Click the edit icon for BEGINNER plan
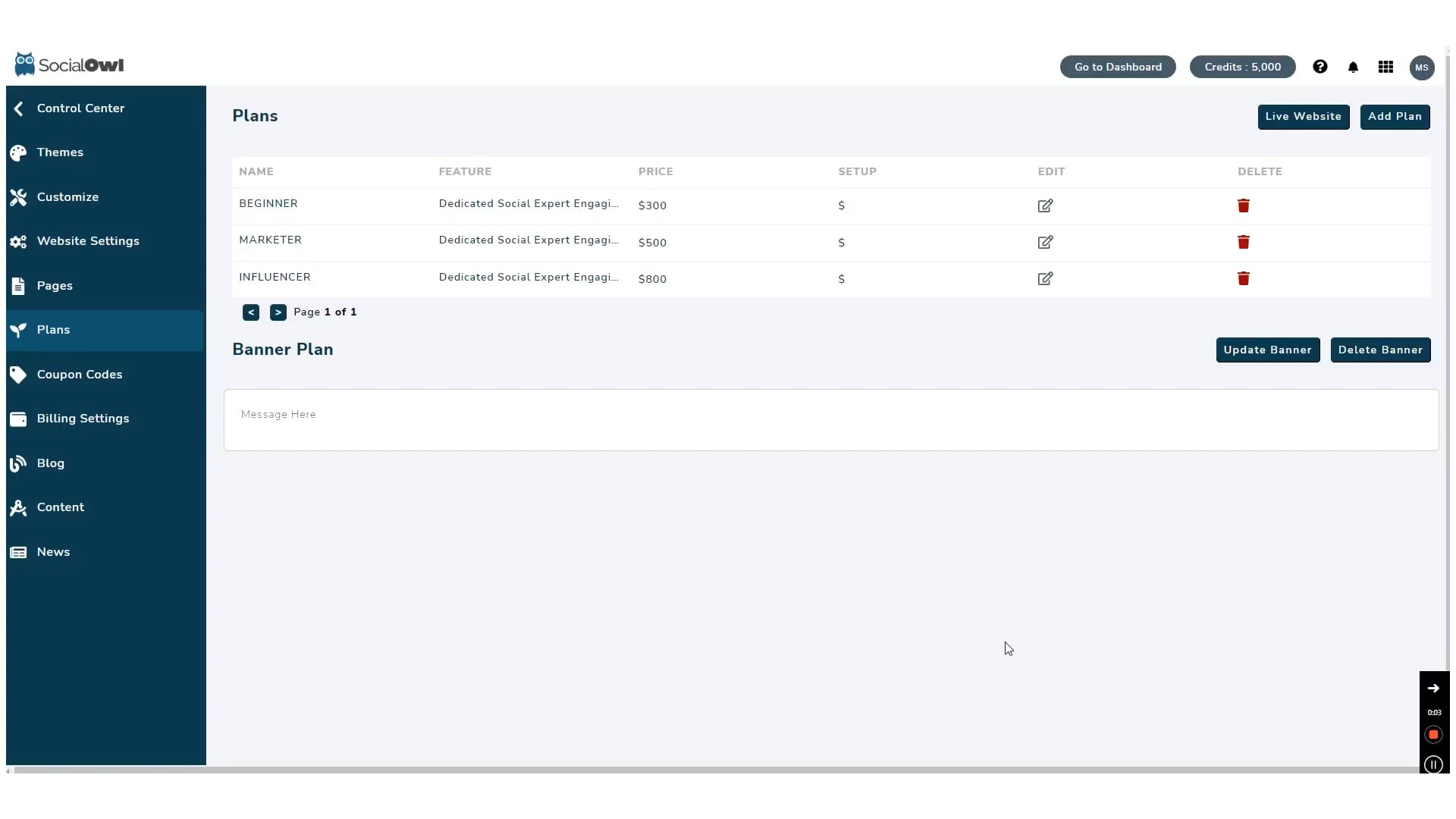 click(x=1045, y=206)
